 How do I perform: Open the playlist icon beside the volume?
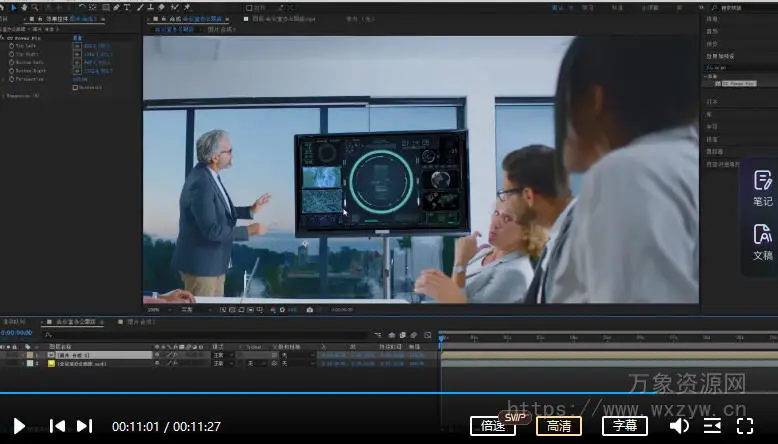point(712,426)
